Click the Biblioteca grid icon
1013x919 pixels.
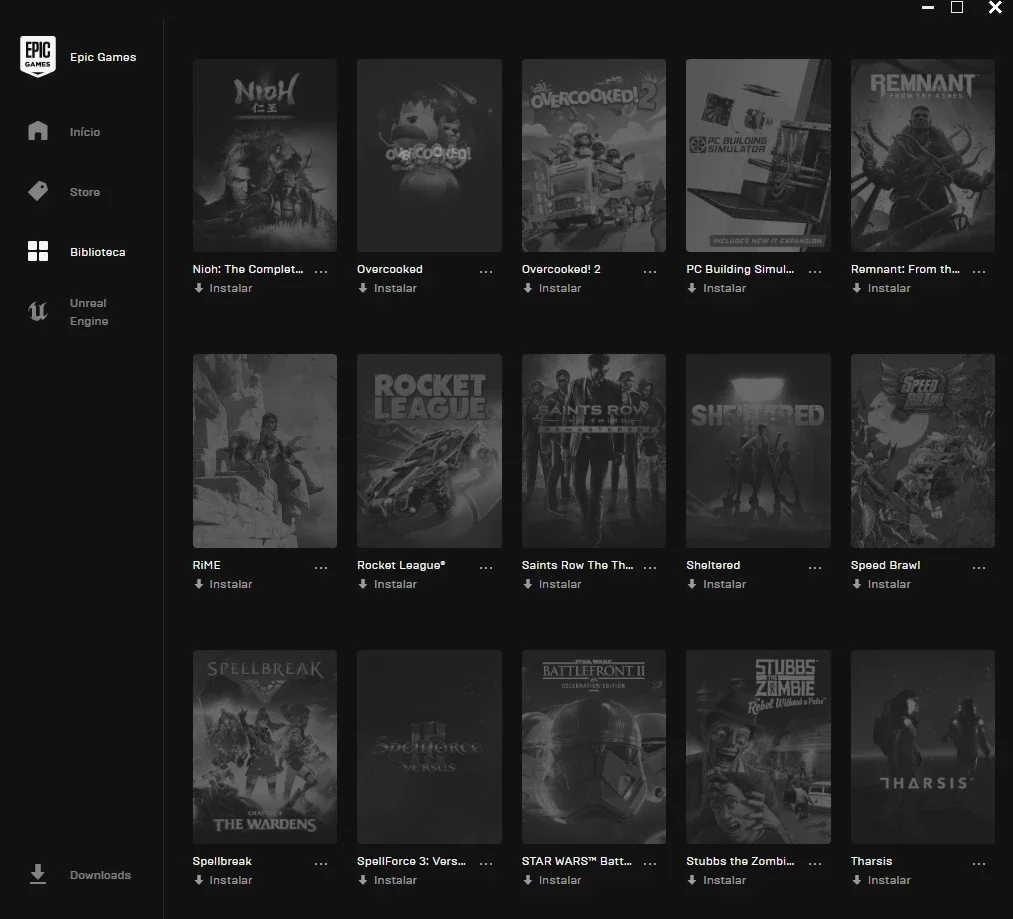click(37, 251)
